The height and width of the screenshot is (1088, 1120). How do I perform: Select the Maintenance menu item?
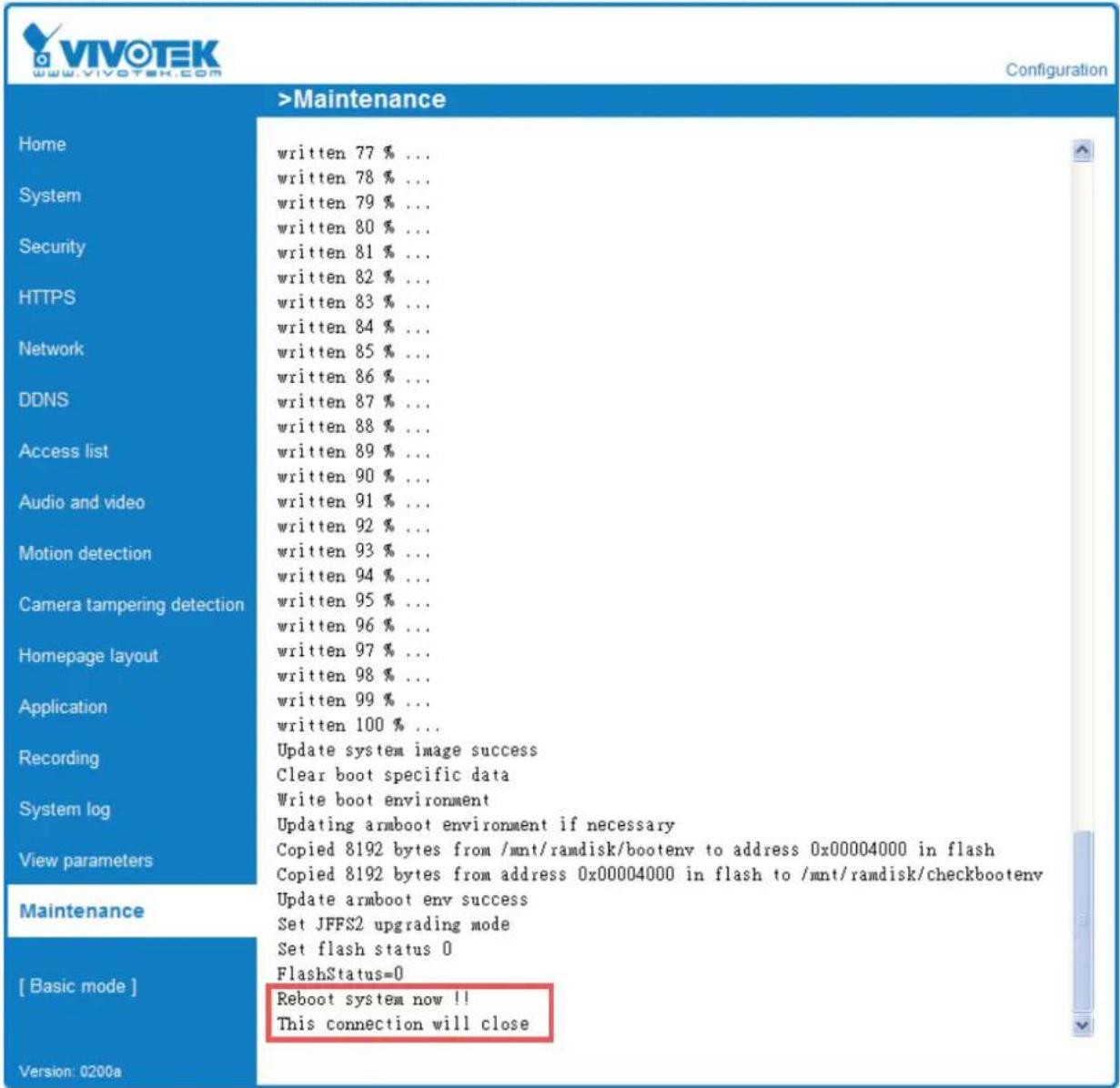82,911
